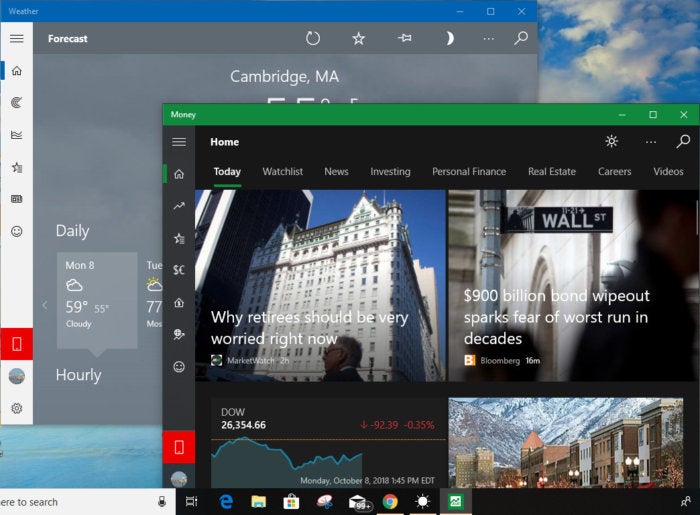Image resolution: width=700 pixels, height=515 pixels.
Task: Open the Weather hamburger menu
Action: [17, 38]
